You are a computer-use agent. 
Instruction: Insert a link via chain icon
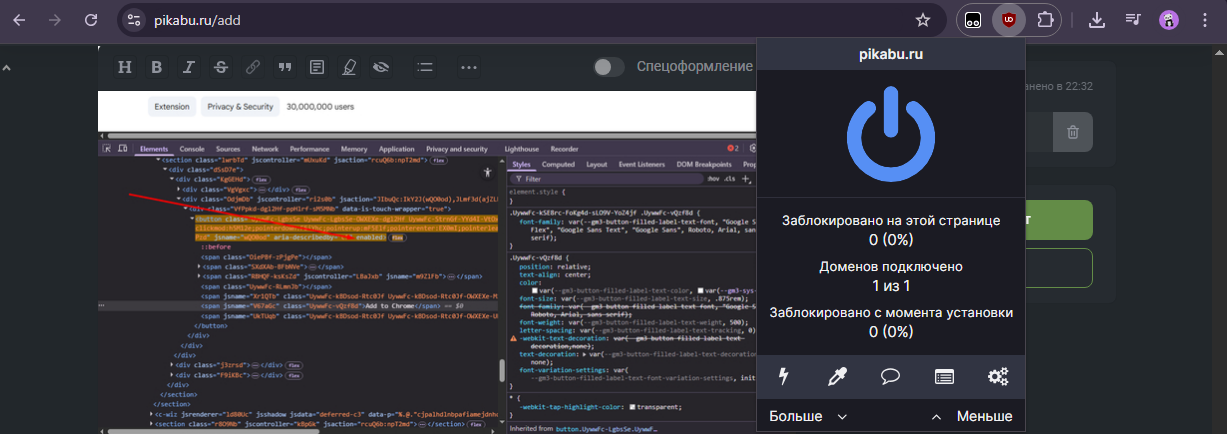(x=253, y=67)
